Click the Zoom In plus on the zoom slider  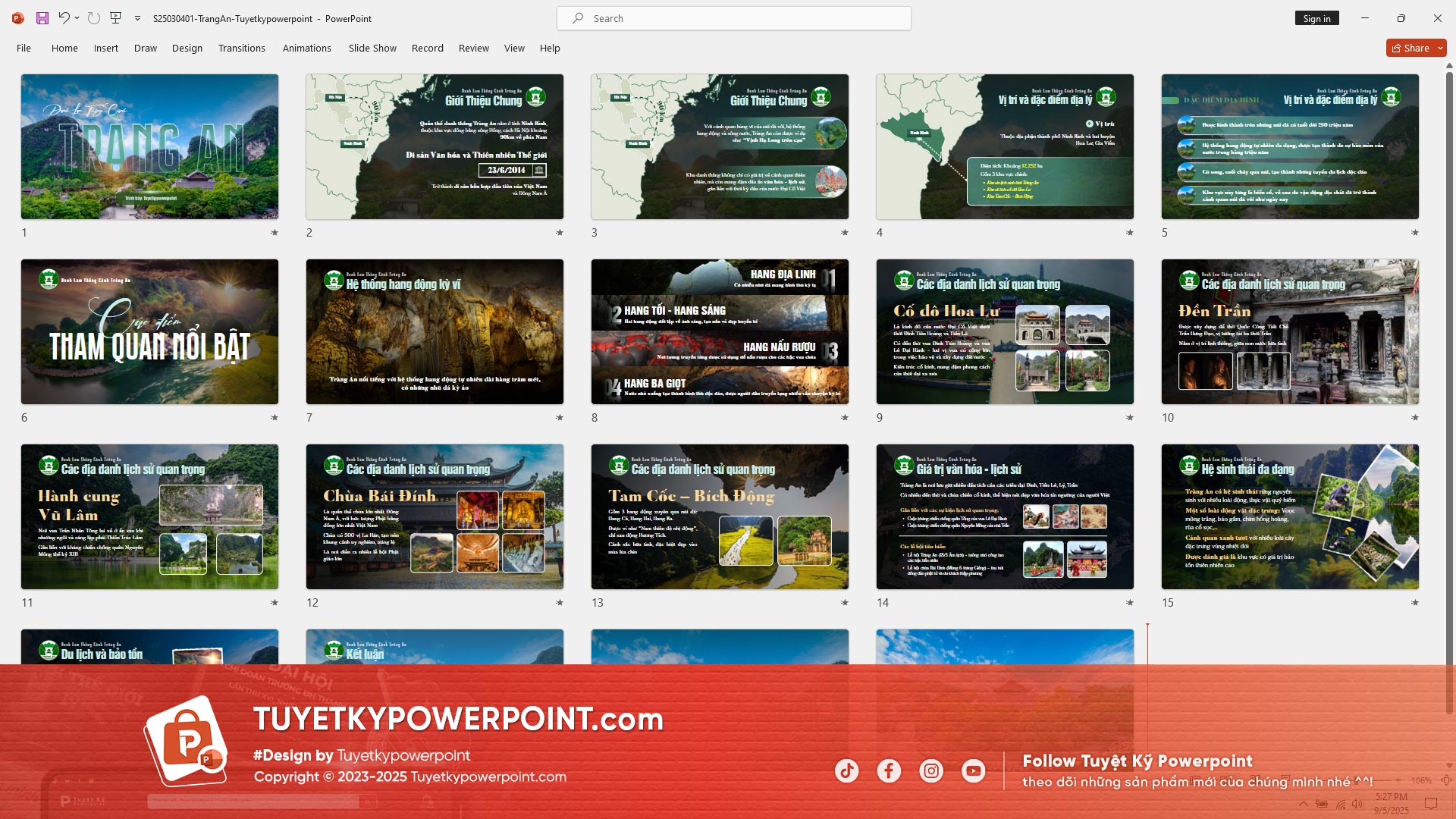(x=1398, y=780)
